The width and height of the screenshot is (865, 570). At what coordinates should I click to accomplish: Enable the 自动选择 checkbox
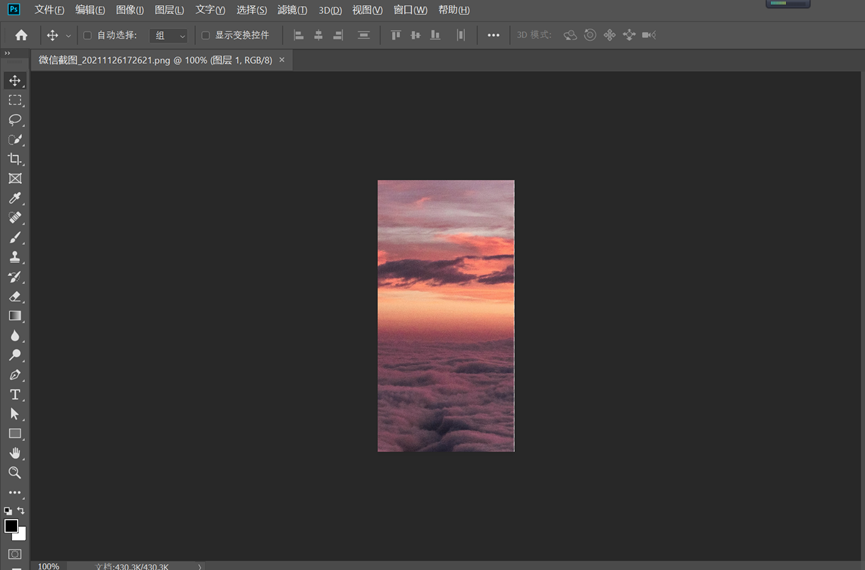point(87,35)
